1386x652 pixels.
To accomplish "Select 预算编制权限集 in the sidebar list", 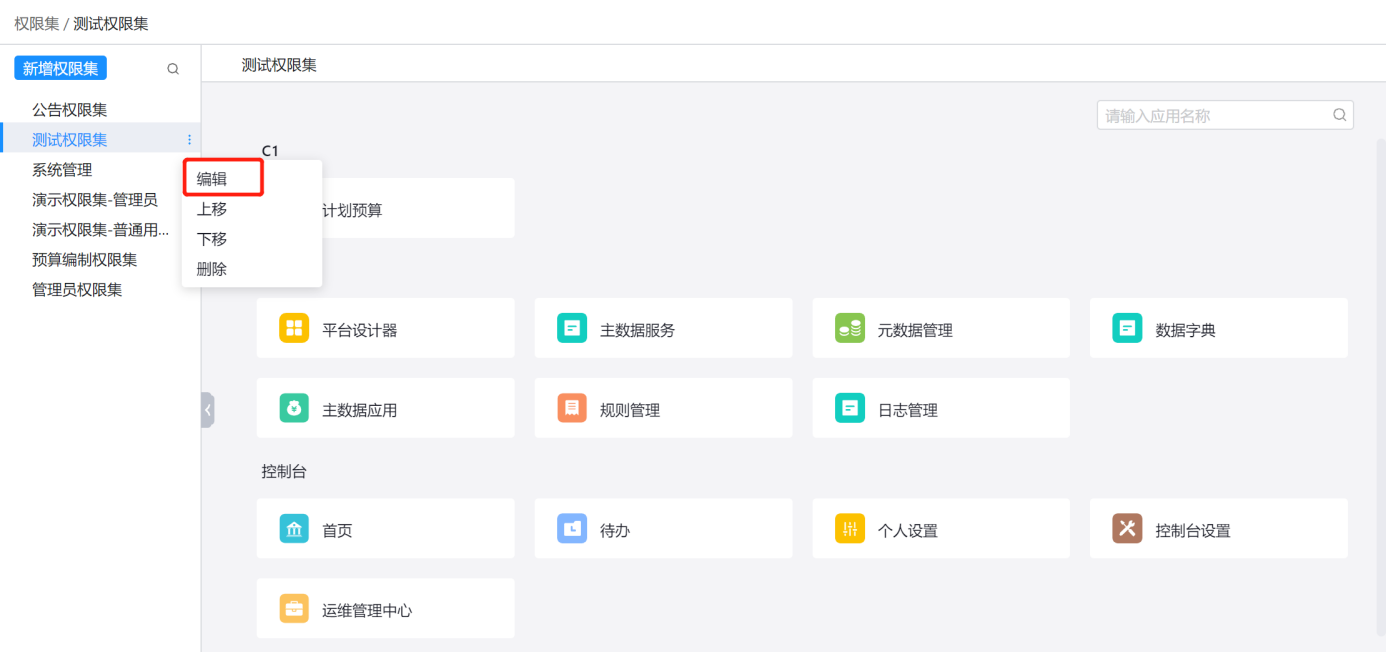I will coord(85,260).
